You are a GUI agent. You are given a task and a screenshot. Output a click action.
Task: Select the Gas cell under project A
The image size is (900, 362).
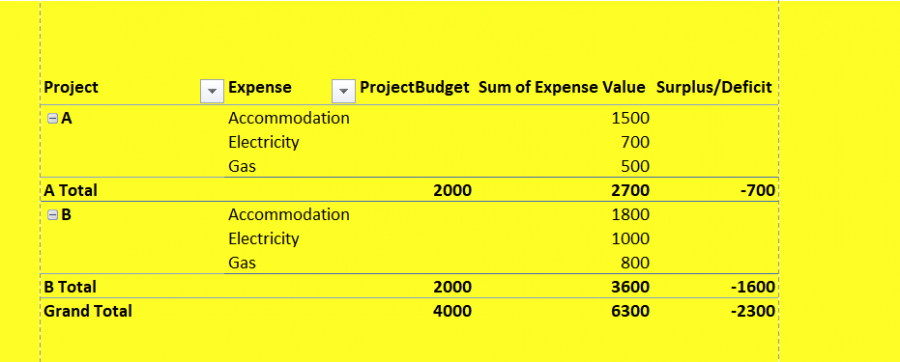pyautogui.click(x=242, y=166)
